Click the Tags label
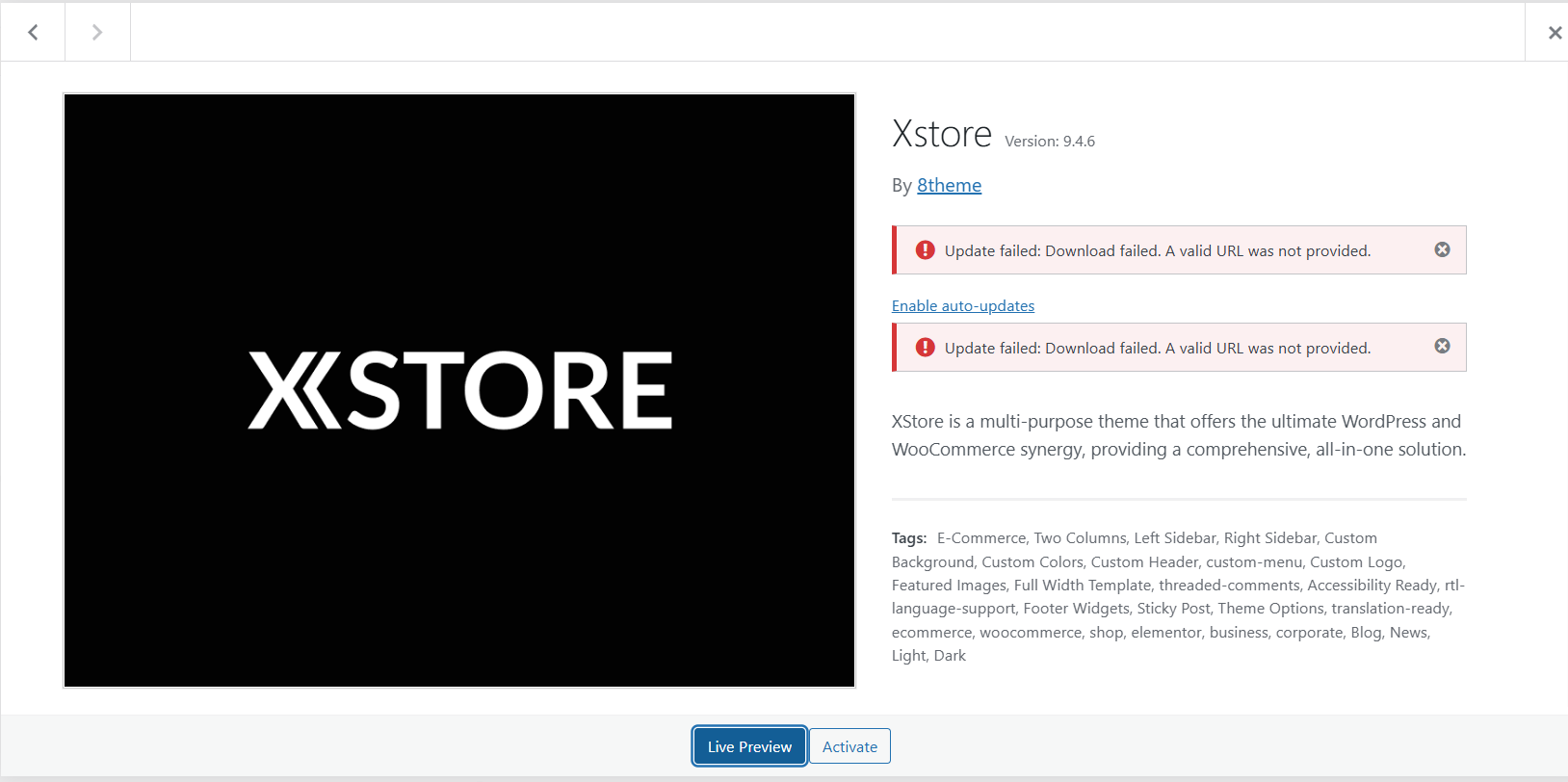This screenshot has height=782, width=1568. coord(909,538)
